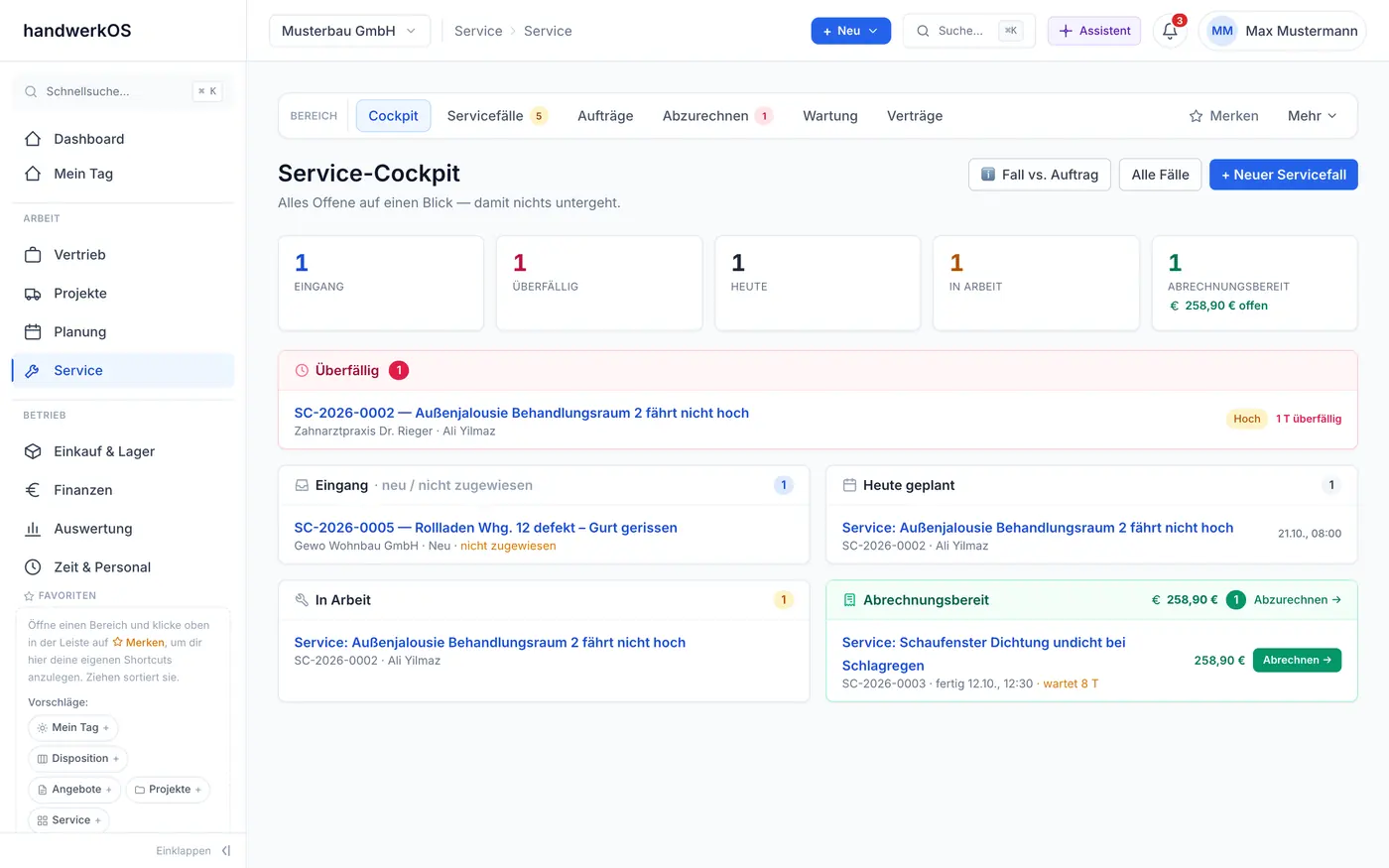Image resolution: width=1389 pixels, height=868 pixels.
Task: Click the Neuer Servicefall button
Action: coord(1284,175)
